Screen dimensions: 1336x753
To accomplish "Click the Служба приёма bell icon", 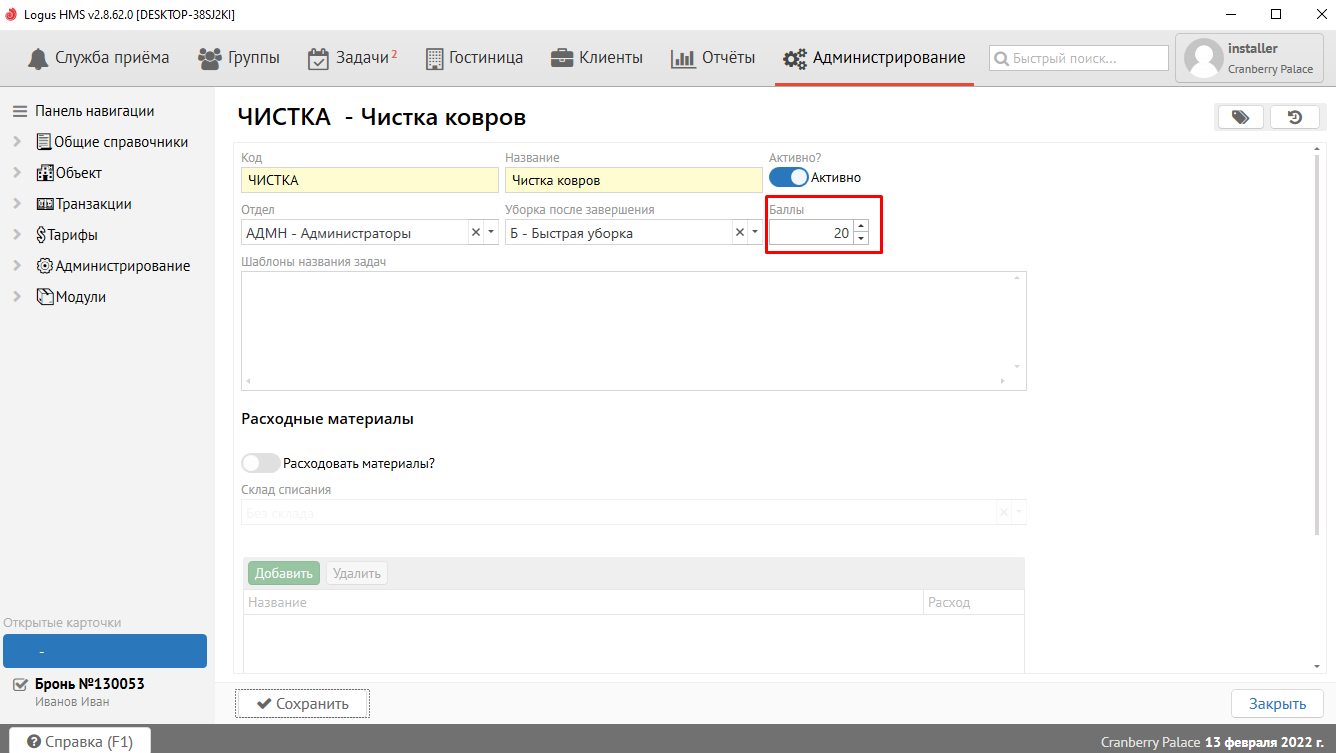I will 38,58.
